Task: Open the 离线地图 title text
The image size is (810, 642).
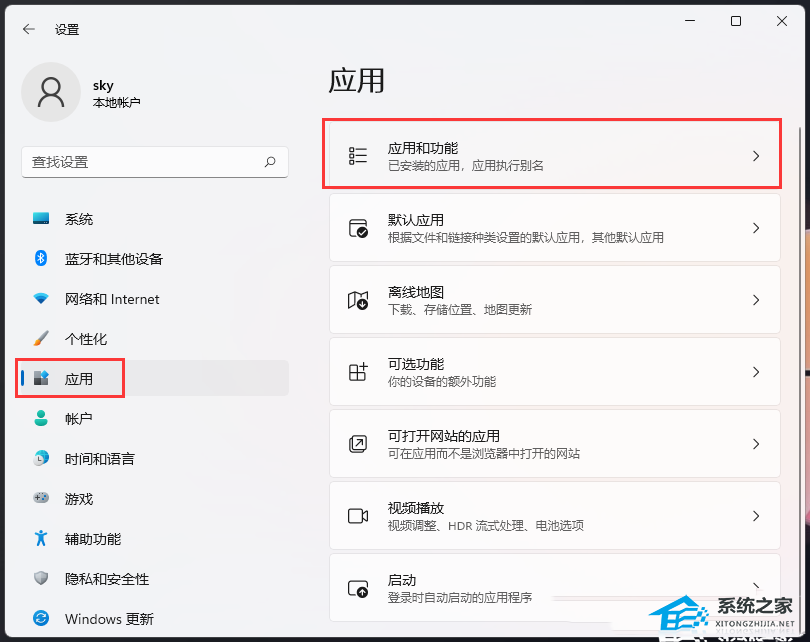Action: click(x=415, y=292)
